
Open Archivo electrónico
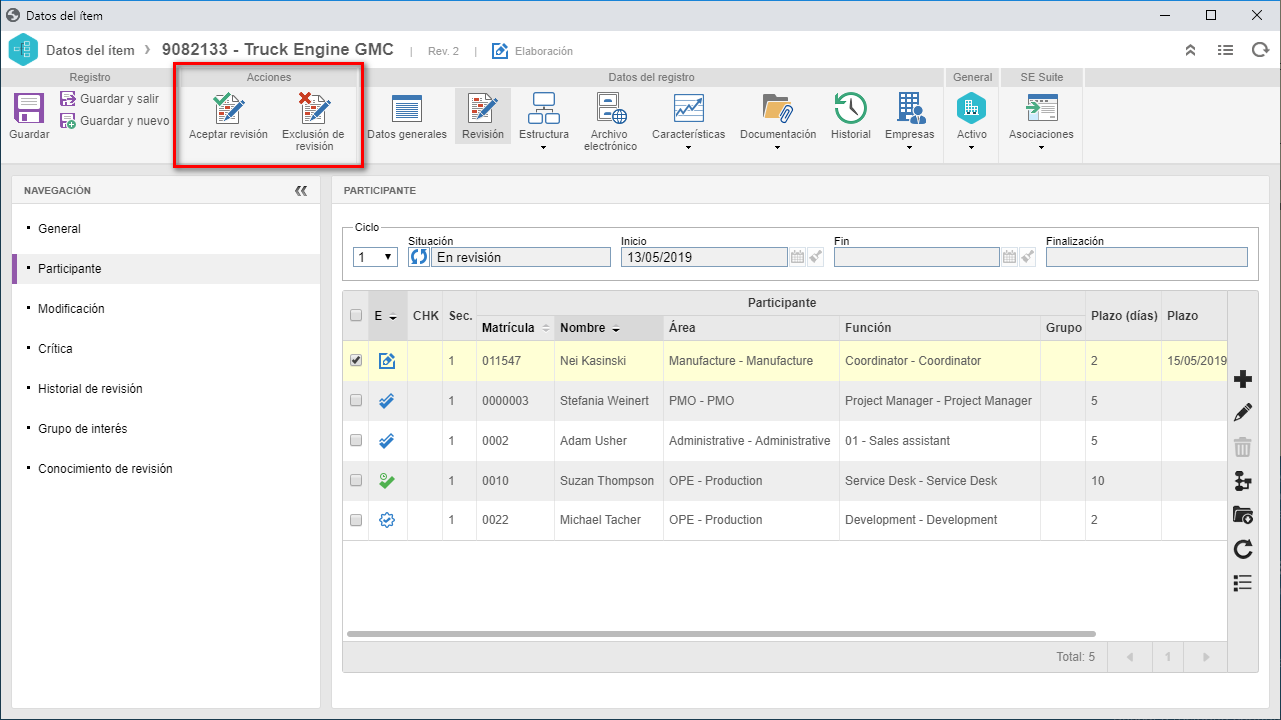610,122
